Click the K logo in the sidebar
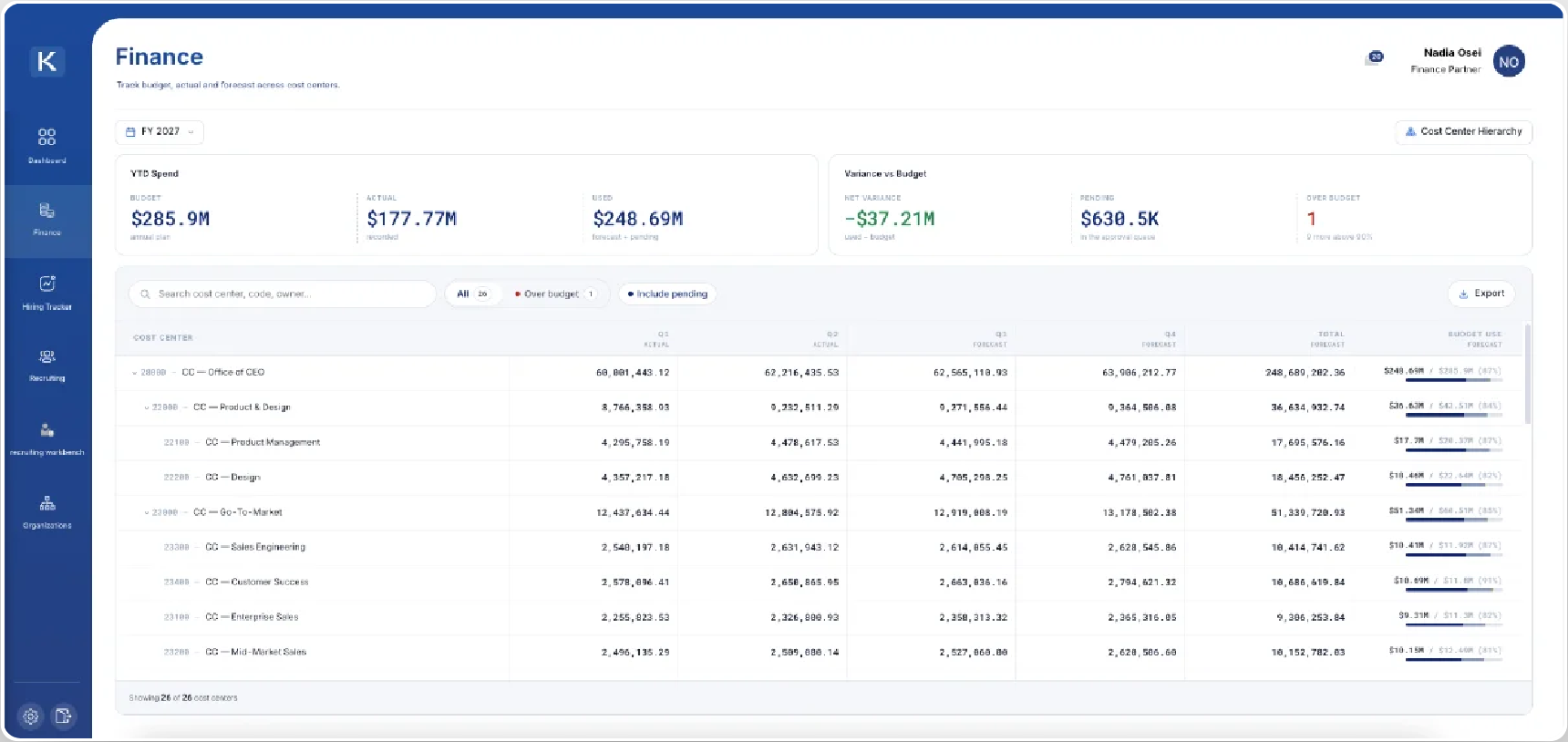The width and height of the screenshot is (1568, 742). point(46,61)
